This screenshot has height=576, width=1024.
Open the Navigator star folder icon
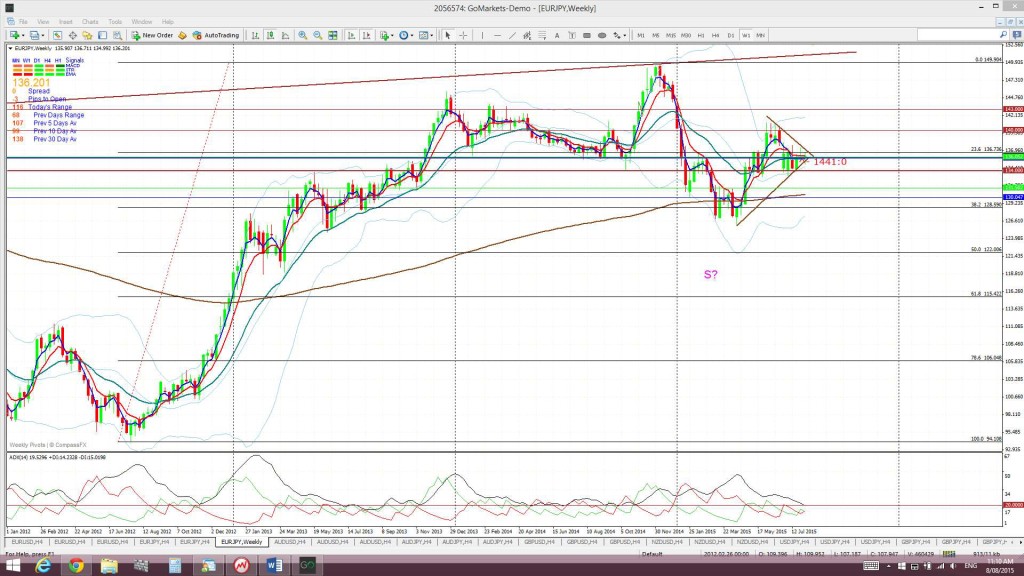pyautogui.click(x=87, y=35)
